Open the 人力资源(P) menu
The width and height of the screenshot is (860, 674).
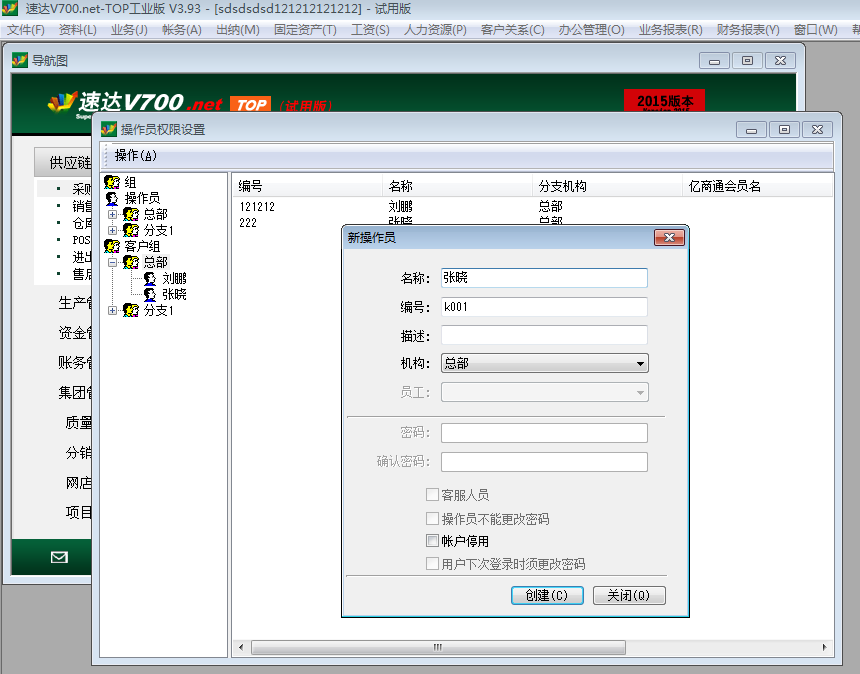(435, 30)
